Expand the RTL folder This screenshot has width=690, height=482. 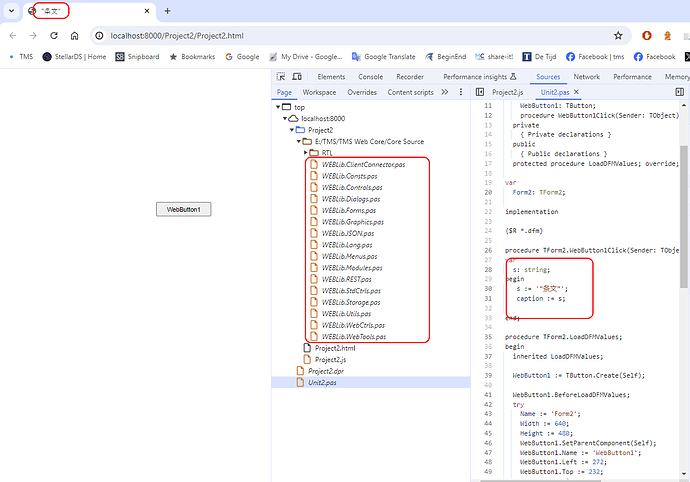[x=305, y=153]
